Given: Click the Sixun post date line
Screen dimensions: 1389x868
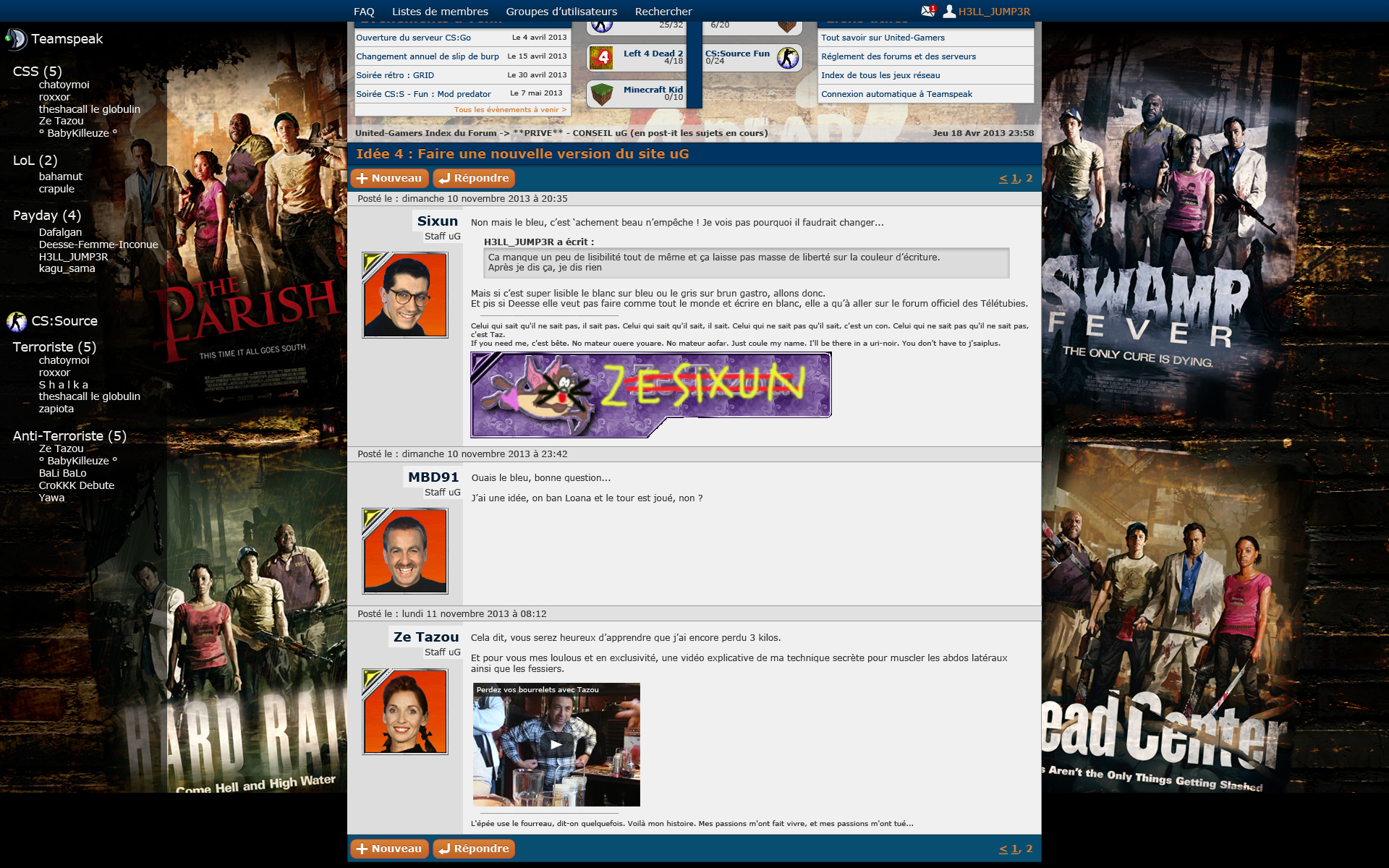Looking at the screenshot, I should 462,199.
